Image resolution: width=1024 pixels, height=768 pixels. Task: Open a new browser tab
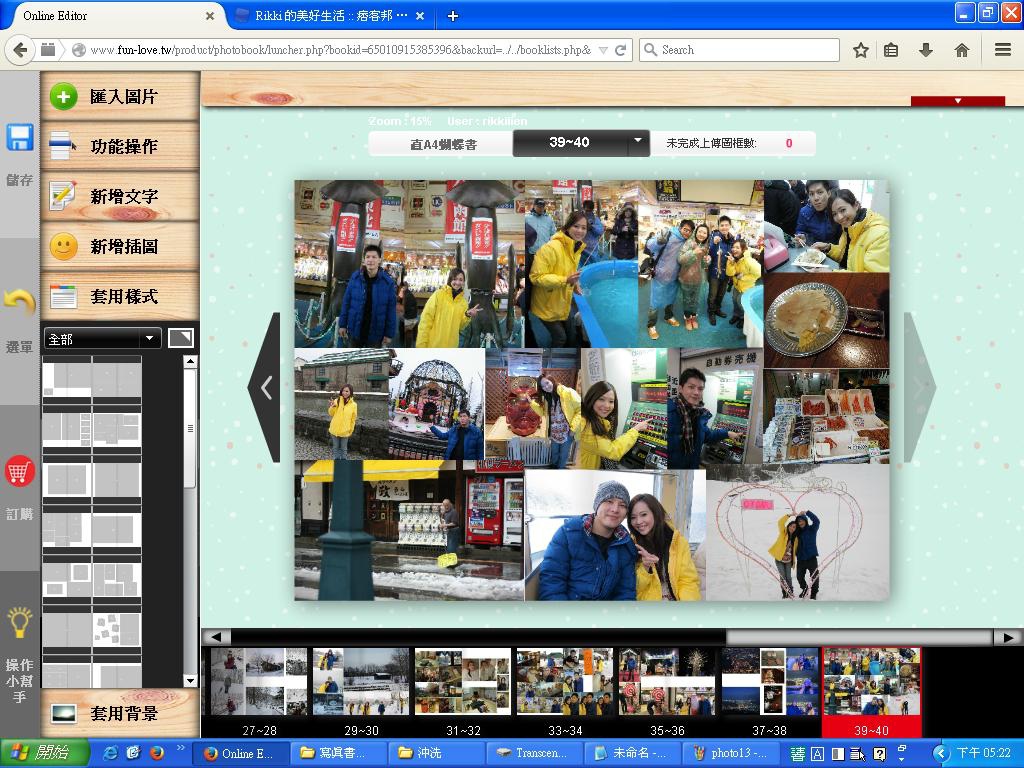click(453, 16)
